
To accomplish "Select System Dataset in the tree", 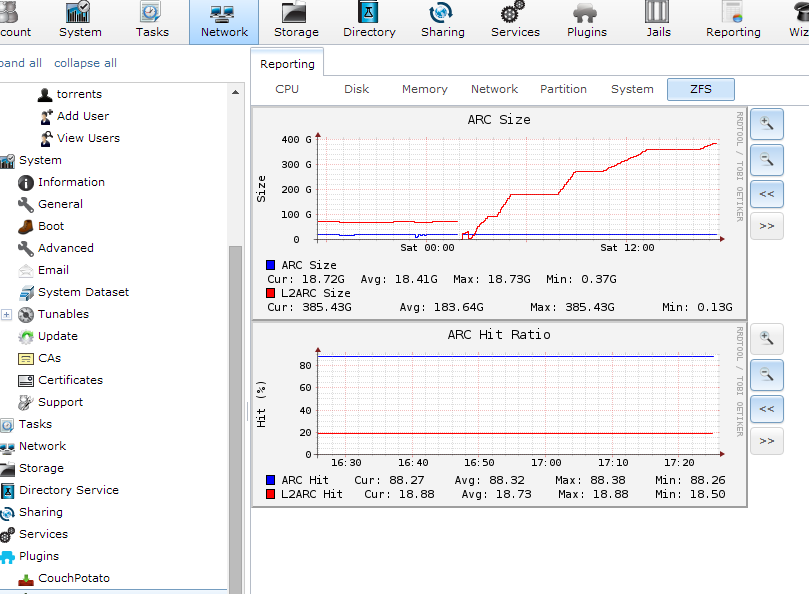I will [83, 292].
